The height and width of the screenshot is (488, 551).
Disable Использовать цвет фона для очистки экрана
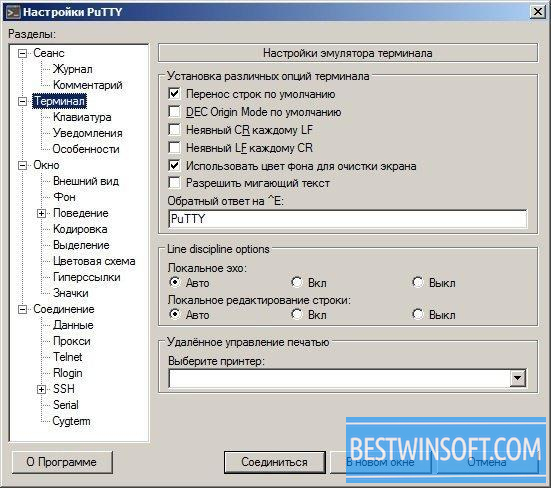pos(174,165)
